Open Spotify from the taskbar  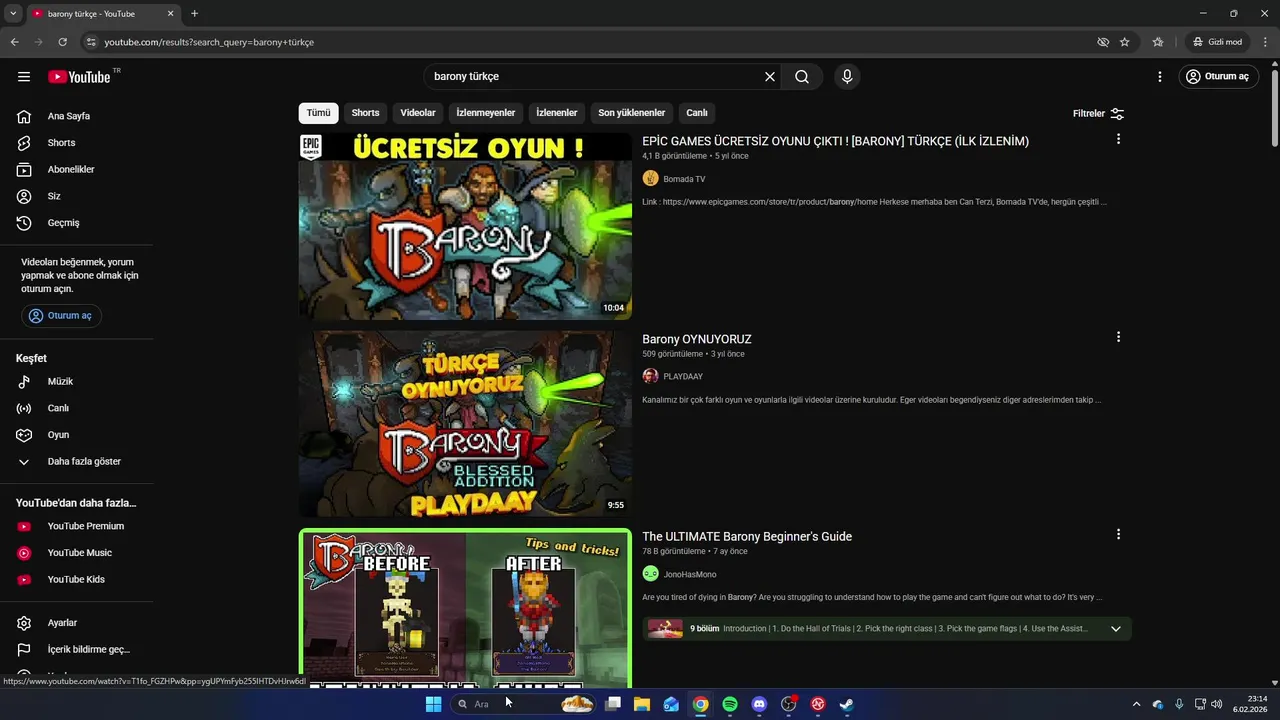730,704
